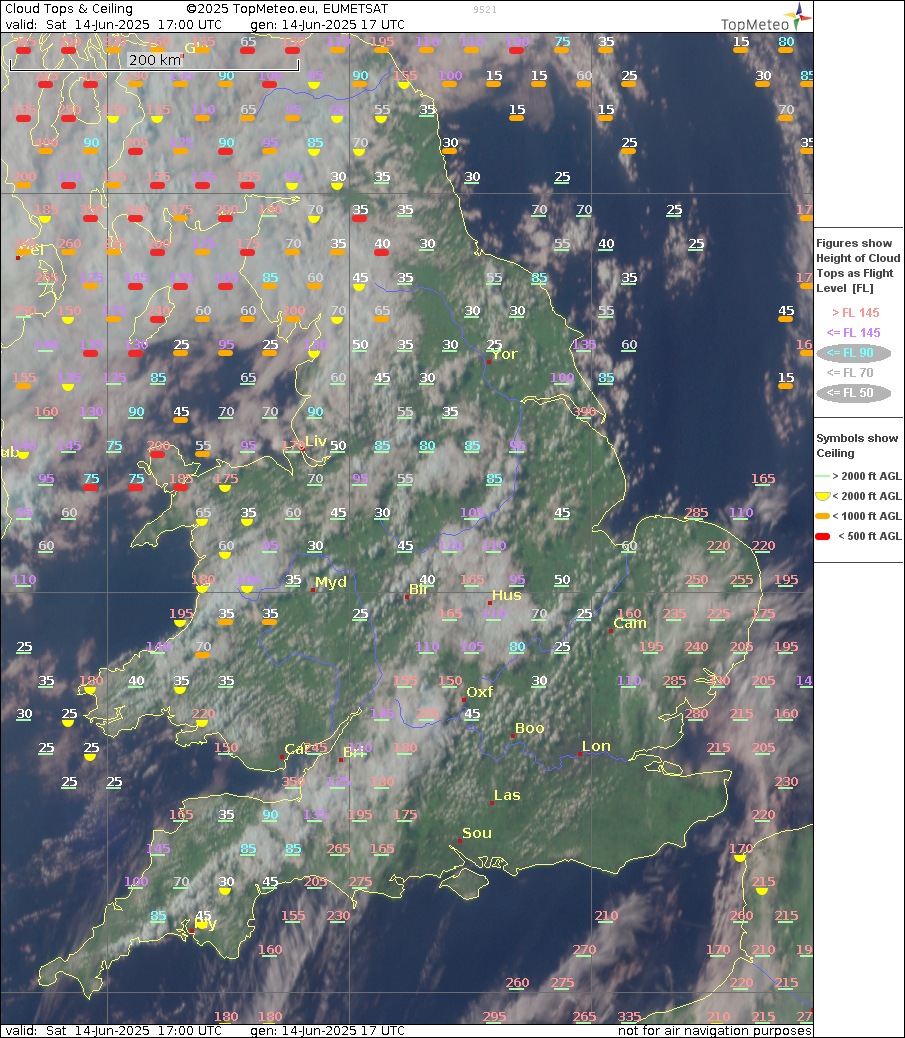
Task: Select the '<= FL 50' legend oval
Action: click(853, 393)
